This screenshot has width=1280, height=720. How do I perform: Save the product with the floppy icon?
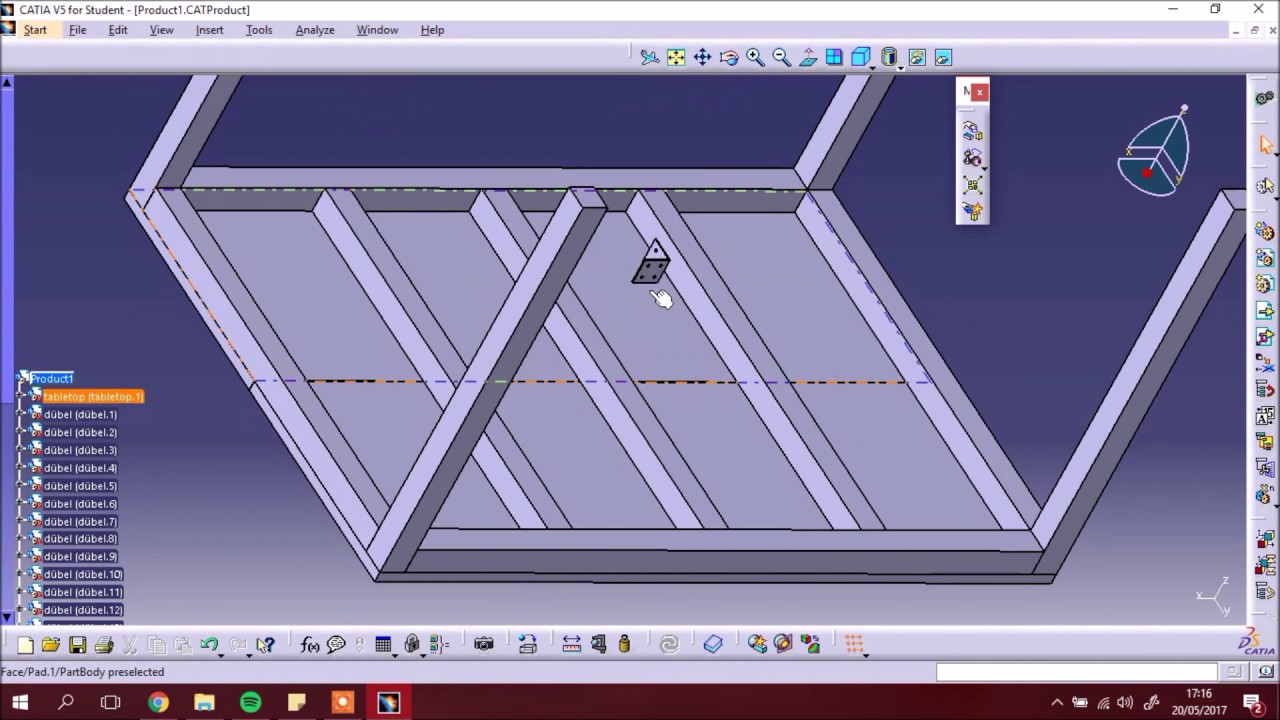coord(77,645)
